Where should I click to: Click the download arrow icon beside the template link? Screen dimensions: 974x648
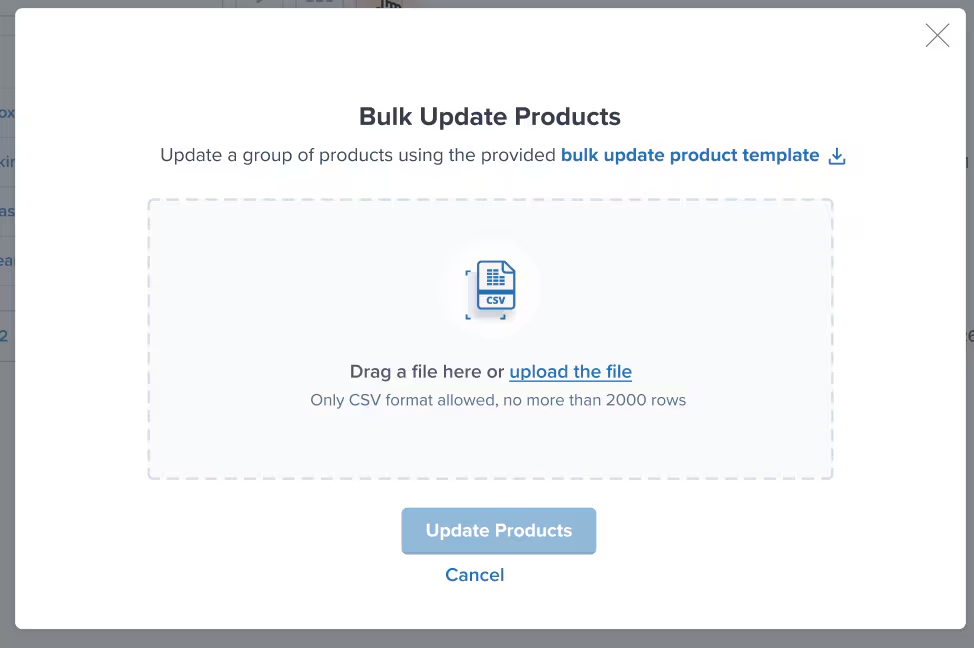pos(837,156)
